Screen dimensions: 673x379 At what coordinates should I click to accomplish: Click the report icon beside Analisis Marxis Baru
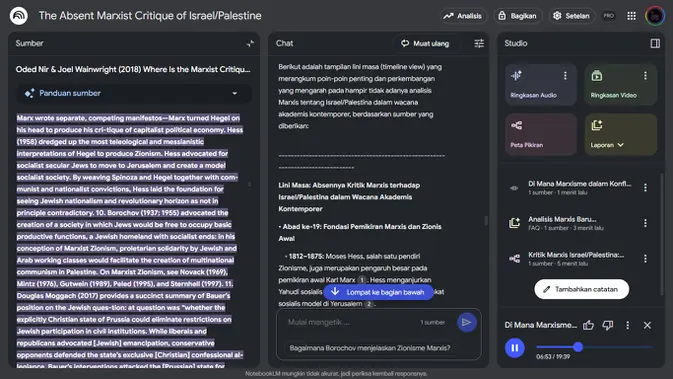pos(514,223)
